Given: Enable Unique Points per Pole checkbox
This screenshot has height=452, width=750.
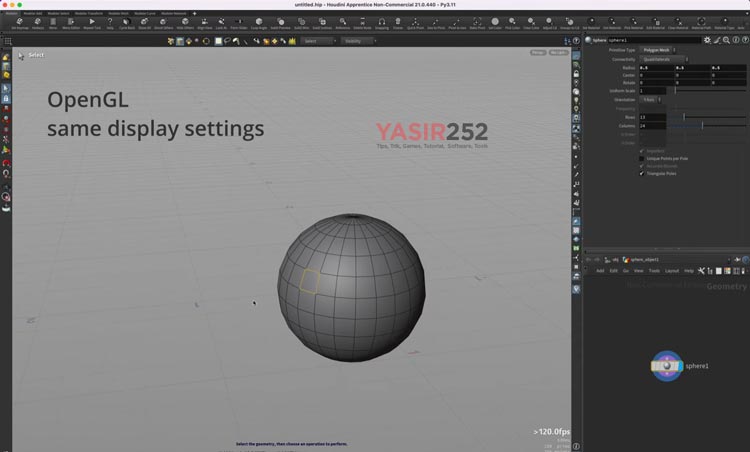Looking at the screenshot, I should coord(642,158).
